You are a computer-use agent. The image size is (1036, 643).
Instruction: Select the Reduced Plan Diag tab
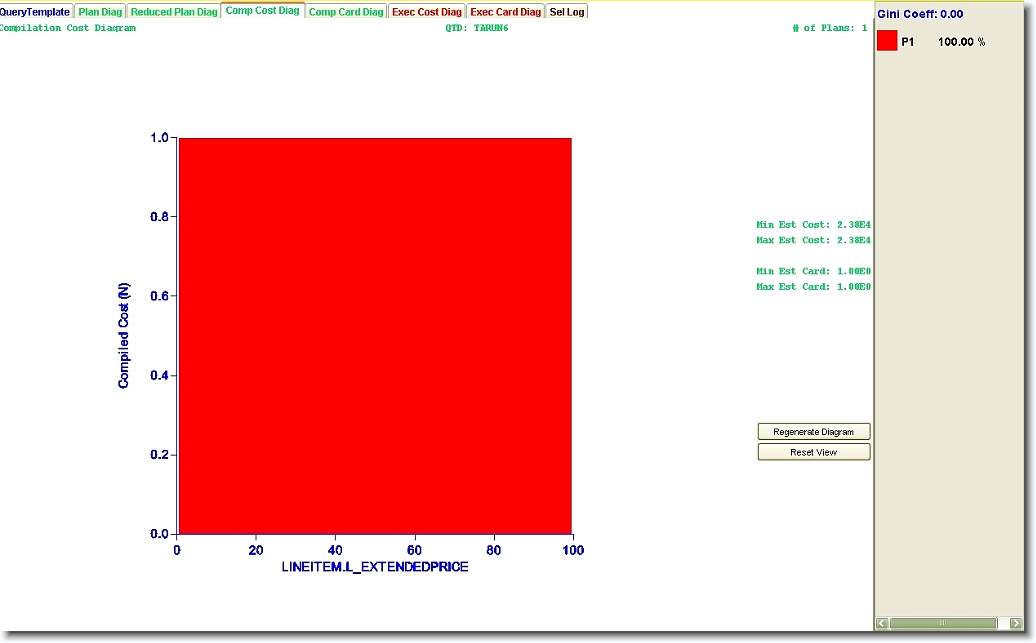click(x=174, y=12)
